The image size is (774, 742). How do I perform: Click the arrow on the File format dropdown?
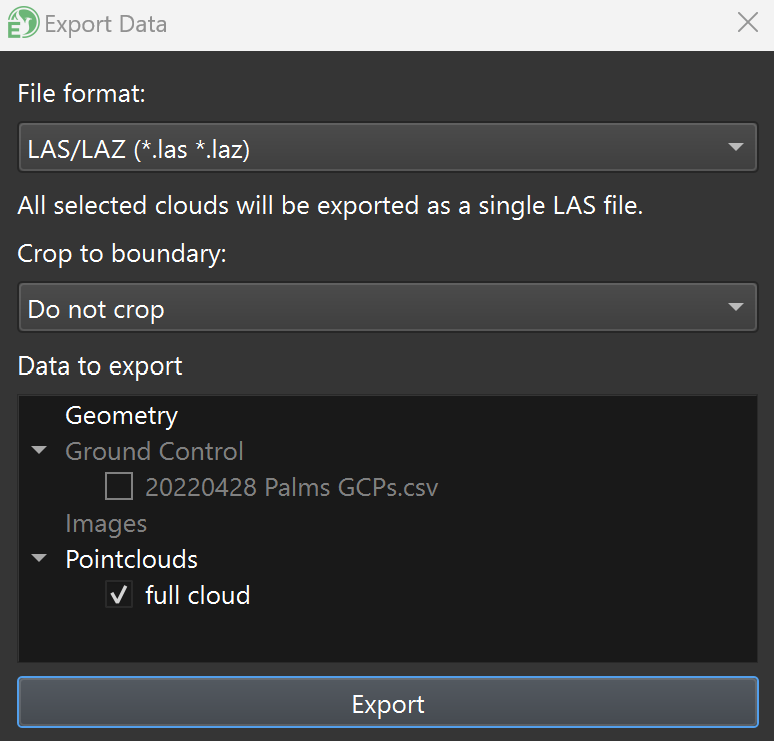736,149
